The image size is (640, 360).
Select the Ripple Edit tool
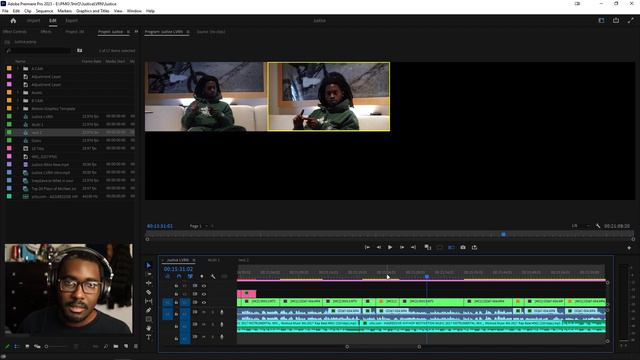(149, 283)
